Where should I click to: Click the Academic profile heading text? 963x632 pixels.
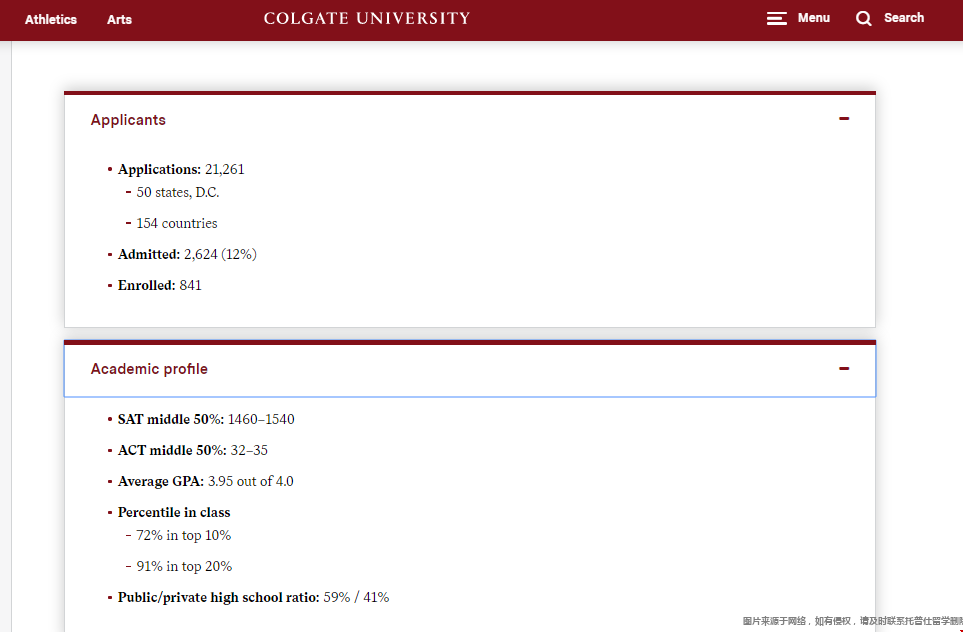point(149,369)
